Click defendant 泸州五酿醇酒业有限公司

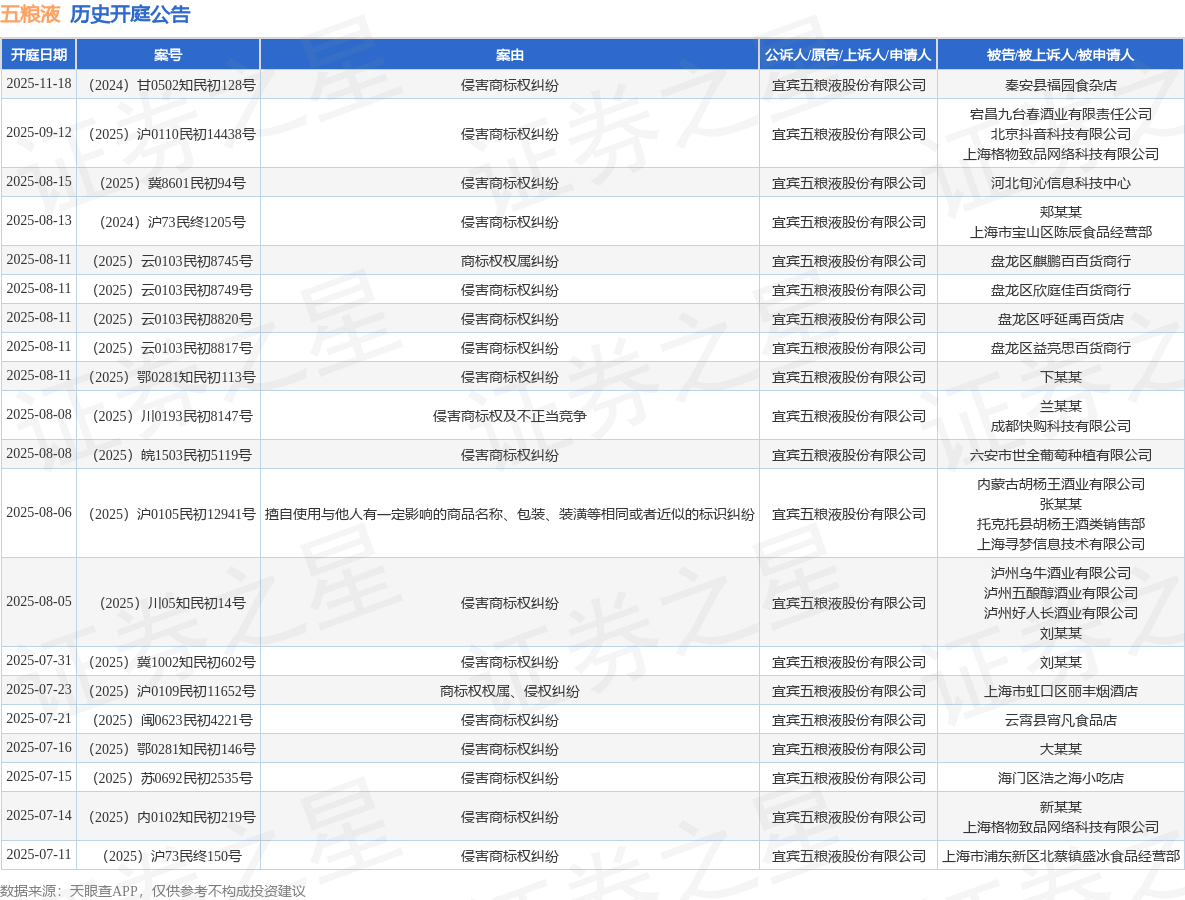1060,593
